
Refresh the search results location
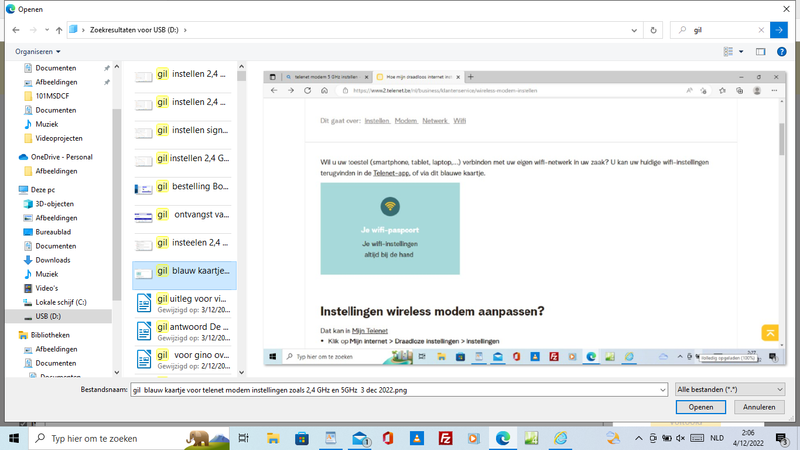[653, 30]
